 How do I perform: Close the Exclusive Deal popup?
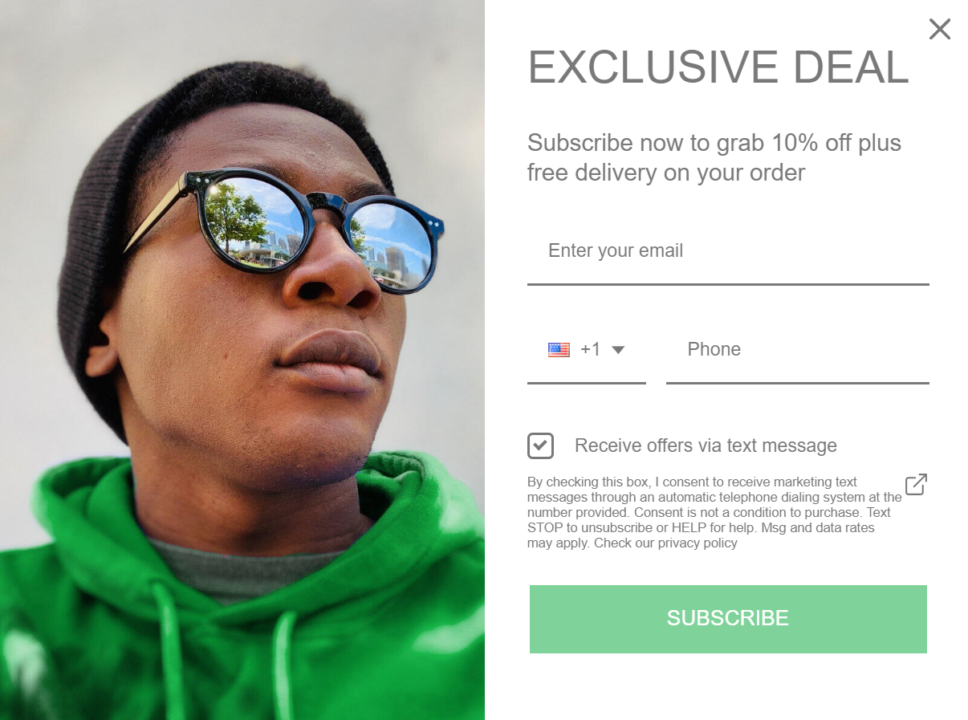[x=939, y=29]
